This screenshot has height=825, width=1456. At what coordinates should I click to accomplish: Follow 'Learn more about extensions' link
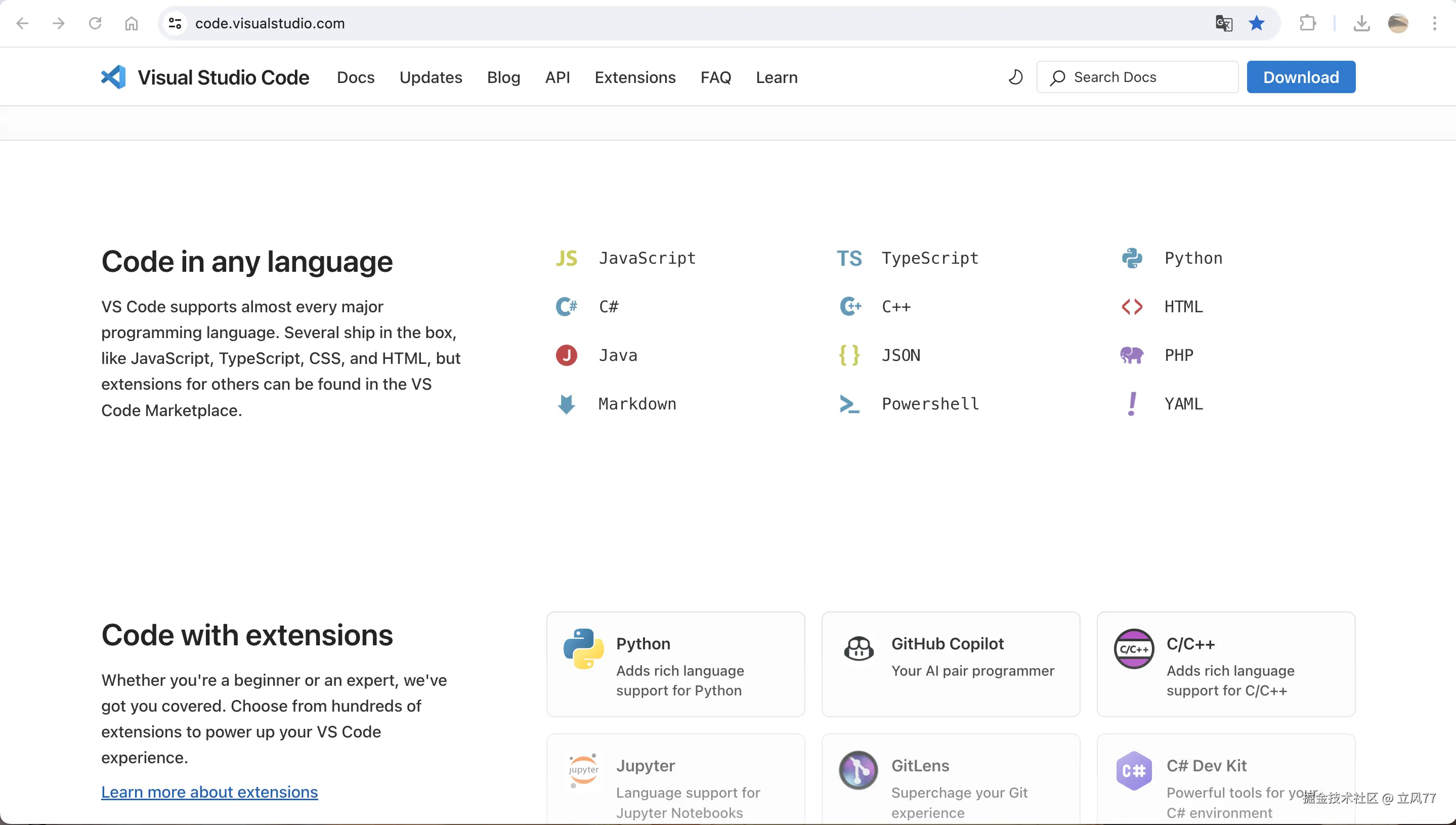pos(209,792)
